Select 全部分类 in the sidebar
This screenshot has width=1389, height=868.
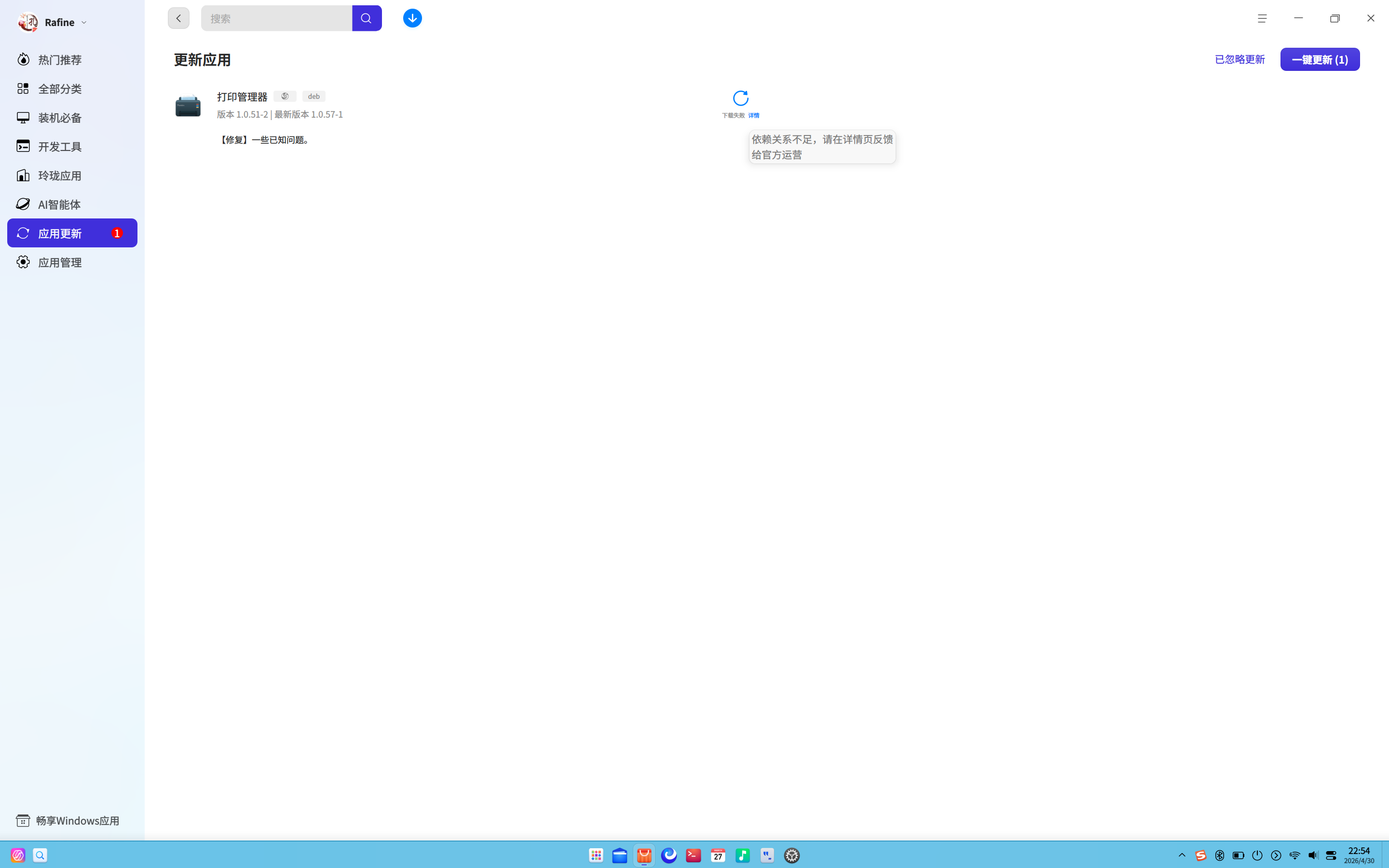point(60,88)
